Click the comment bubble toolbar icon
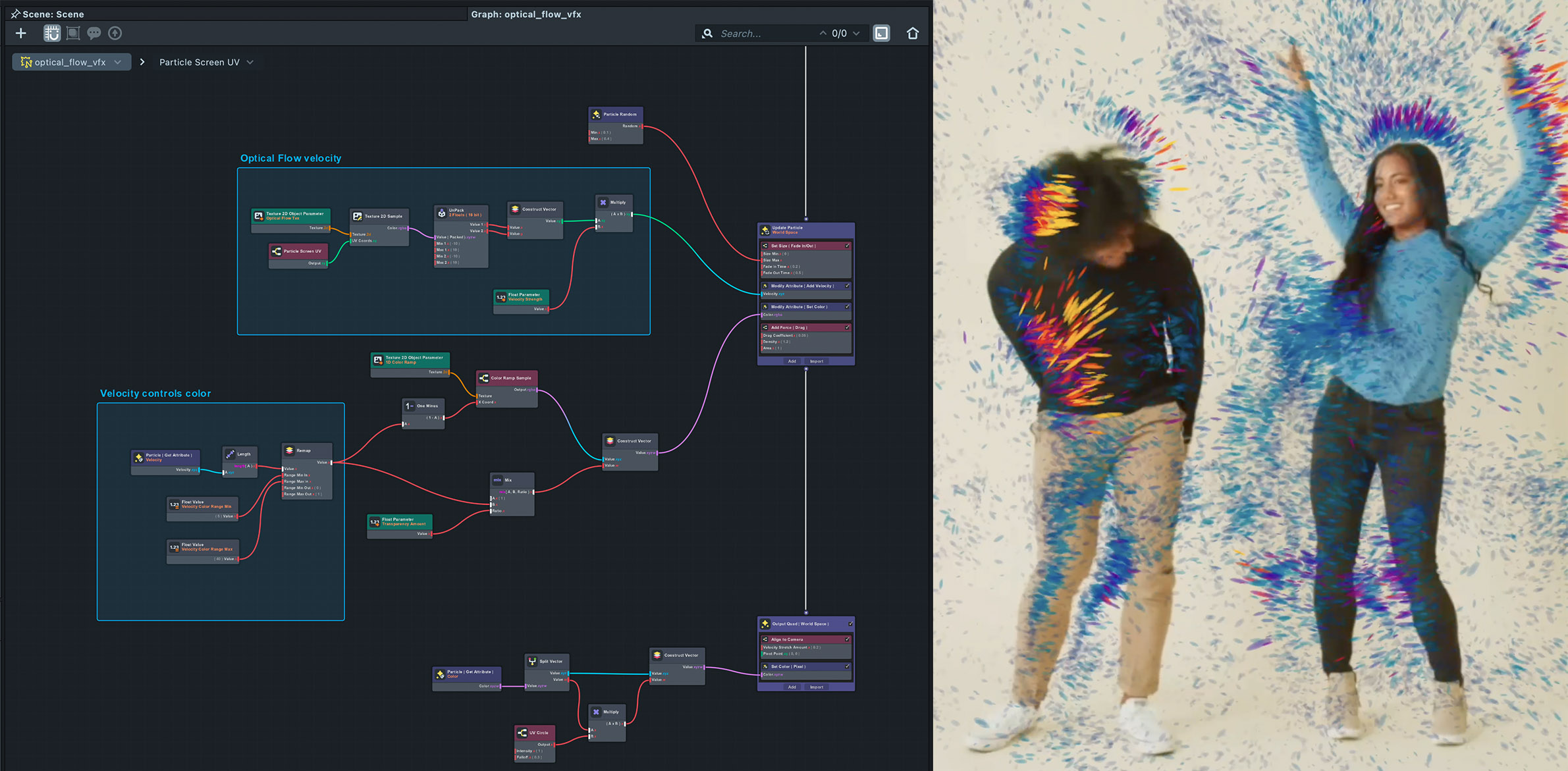Screen dimensions: 1568x771 (94, 33)
